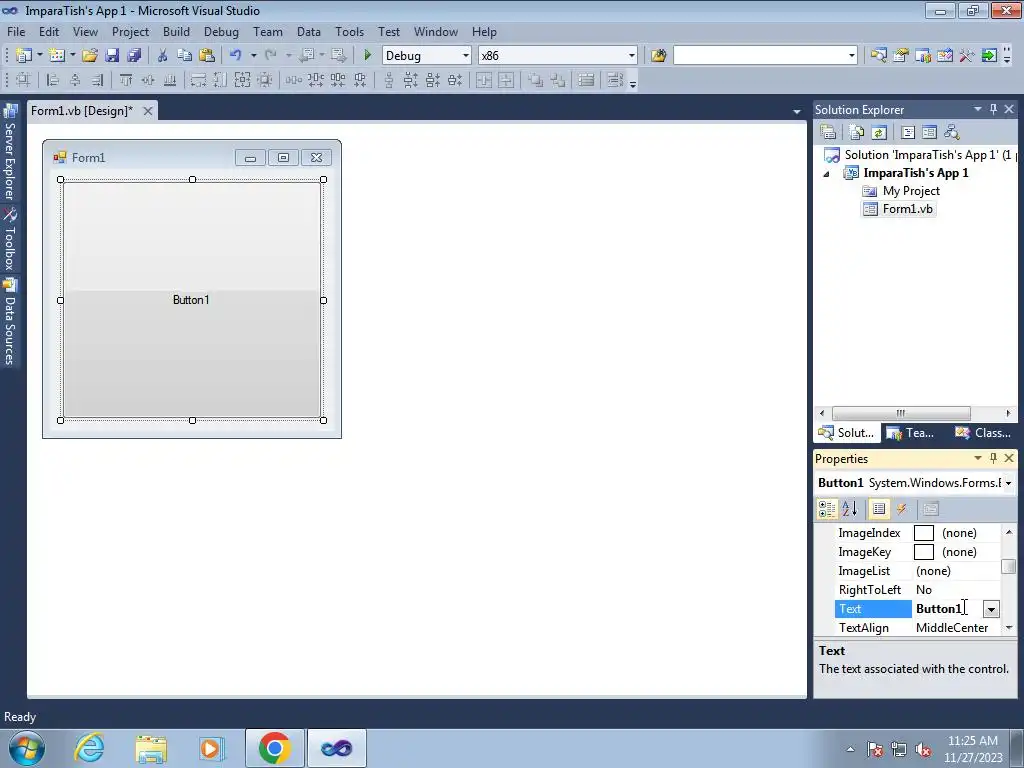Viewport: 1024px width, 768px height.
Task: Pin the Solution Explorer panel
Action: coord(993,109)
